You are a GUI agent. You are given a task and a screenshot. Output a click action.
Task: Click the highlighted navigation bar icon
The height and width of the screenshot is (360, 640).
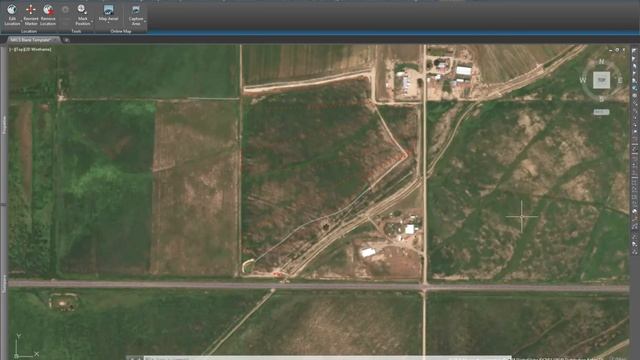[634, 88]
